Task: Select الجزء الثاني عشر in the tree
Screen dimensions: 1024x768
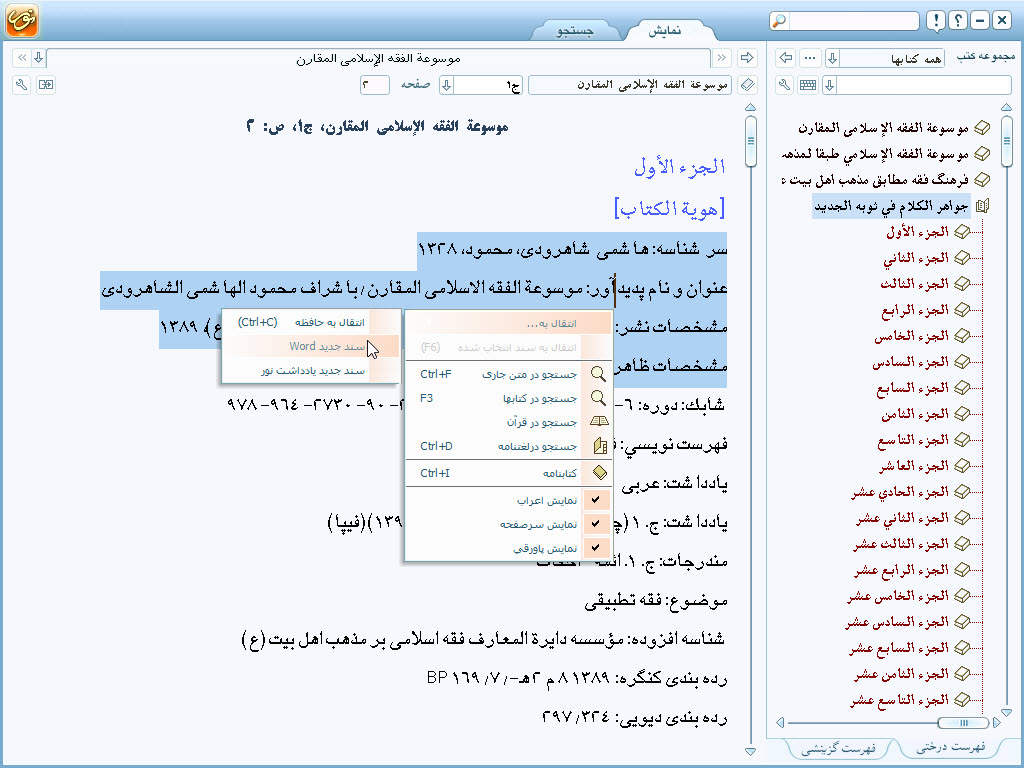Action: pos(903,518)
